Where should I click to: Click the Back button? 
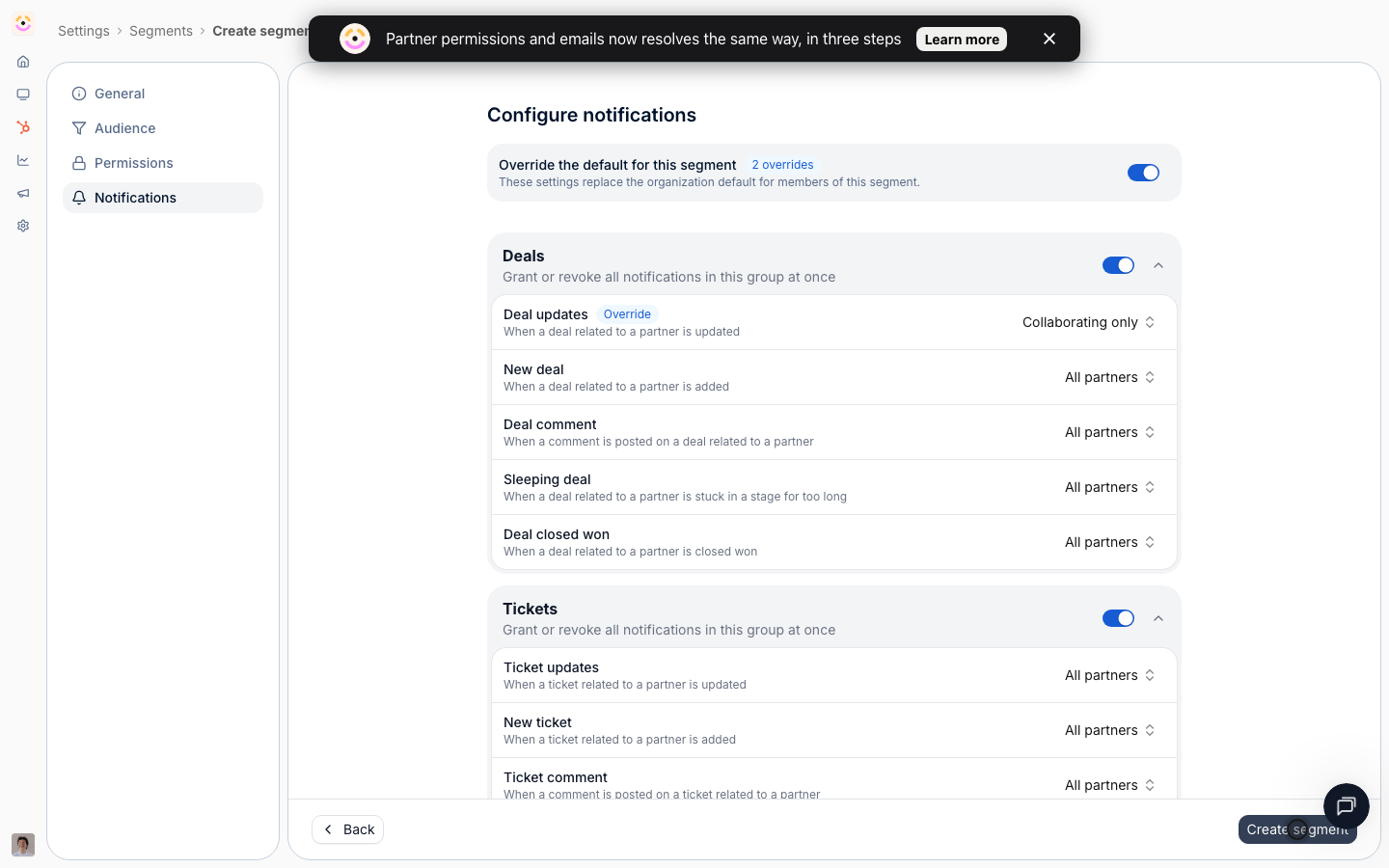pyautogui.click(x=348, y=829)
